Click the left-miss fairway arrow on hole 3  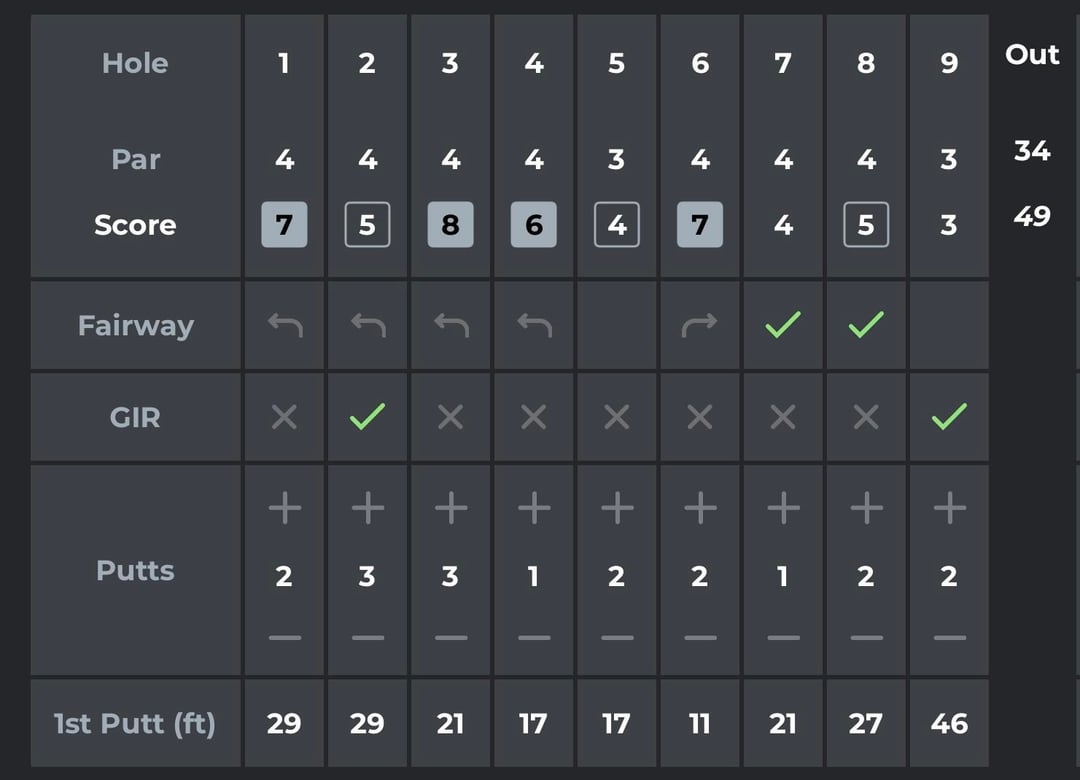tap(450, 325)
